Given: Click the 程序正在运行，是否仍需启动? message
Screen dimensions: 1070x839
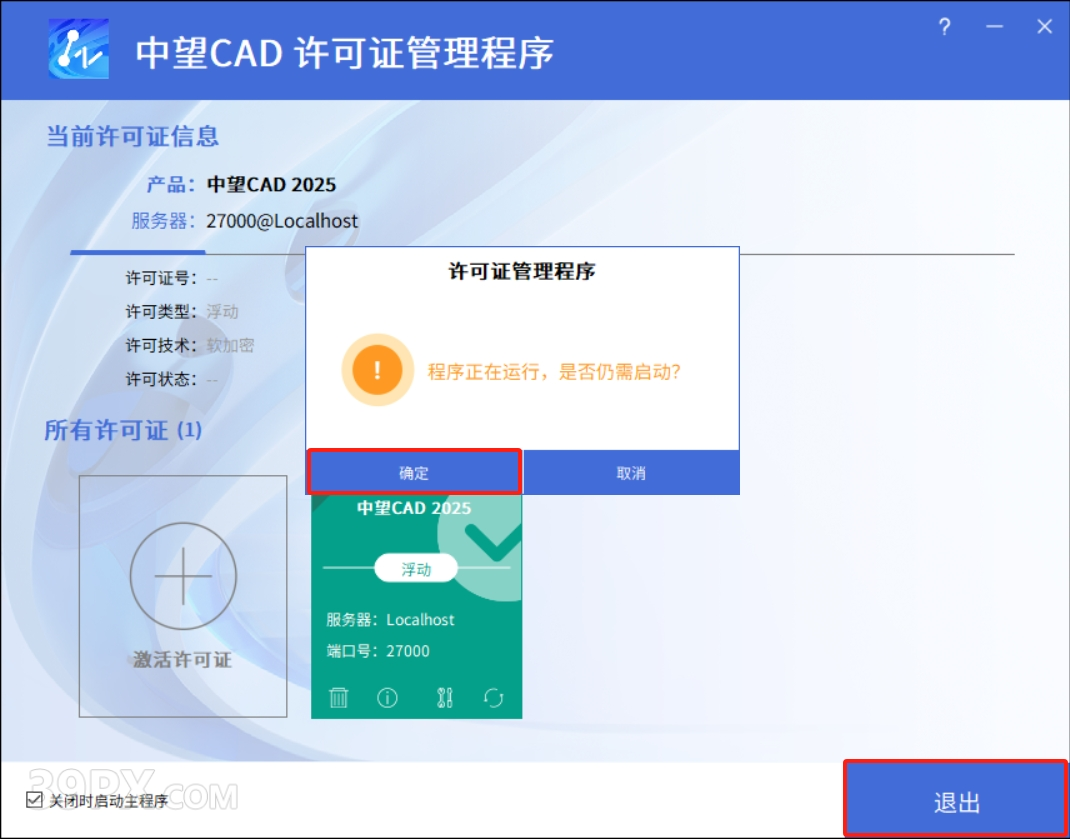Looking at the screenshot, I should pos(554,372).
